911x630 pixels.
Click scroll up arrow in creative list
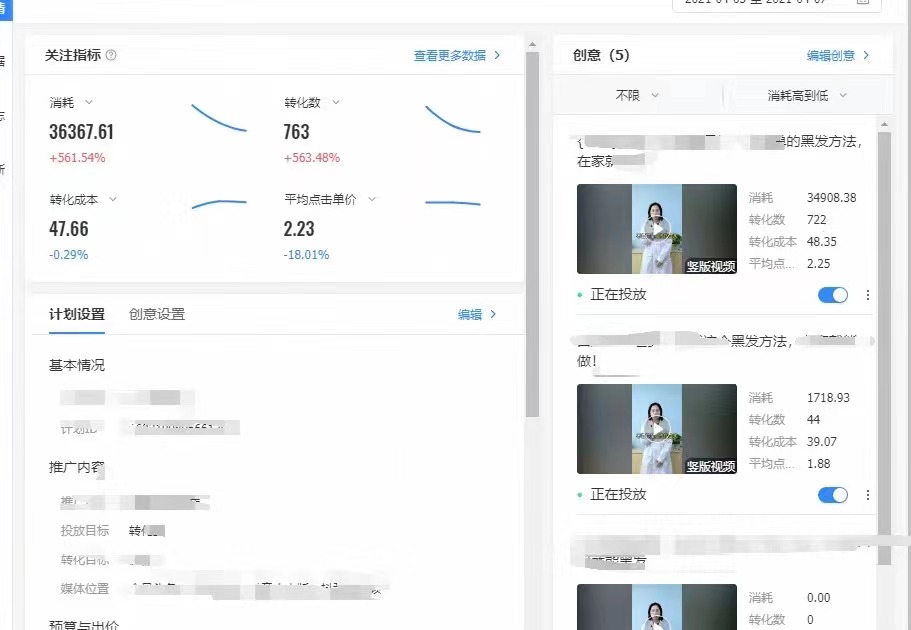[884, 124]
